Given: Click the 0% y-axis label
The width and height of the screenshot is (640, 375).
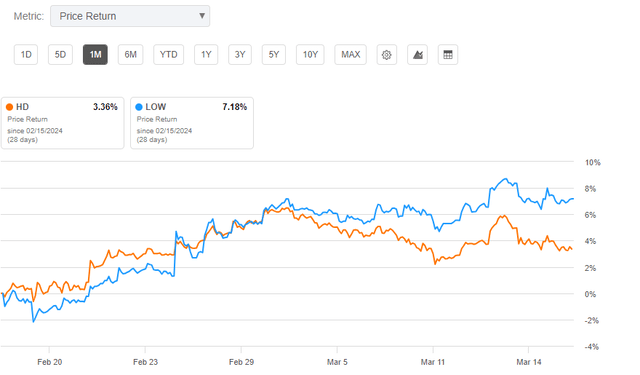Looking at the screenshot, I should pyautogui.click(x=590, y=294).
